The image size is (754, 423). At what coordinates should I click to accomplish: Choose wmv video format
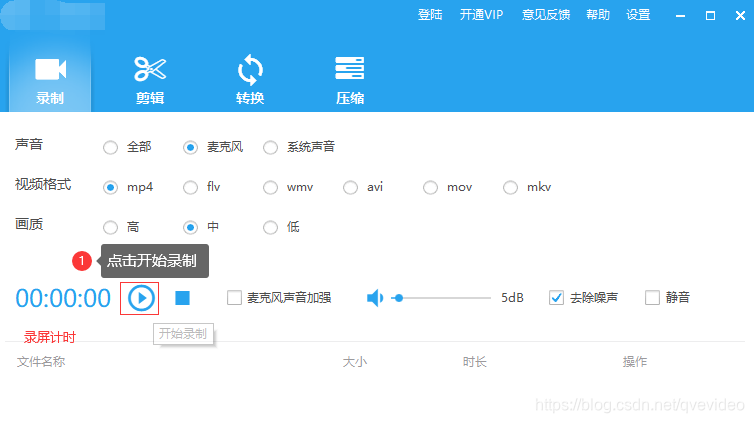click(x=270, y=187)
